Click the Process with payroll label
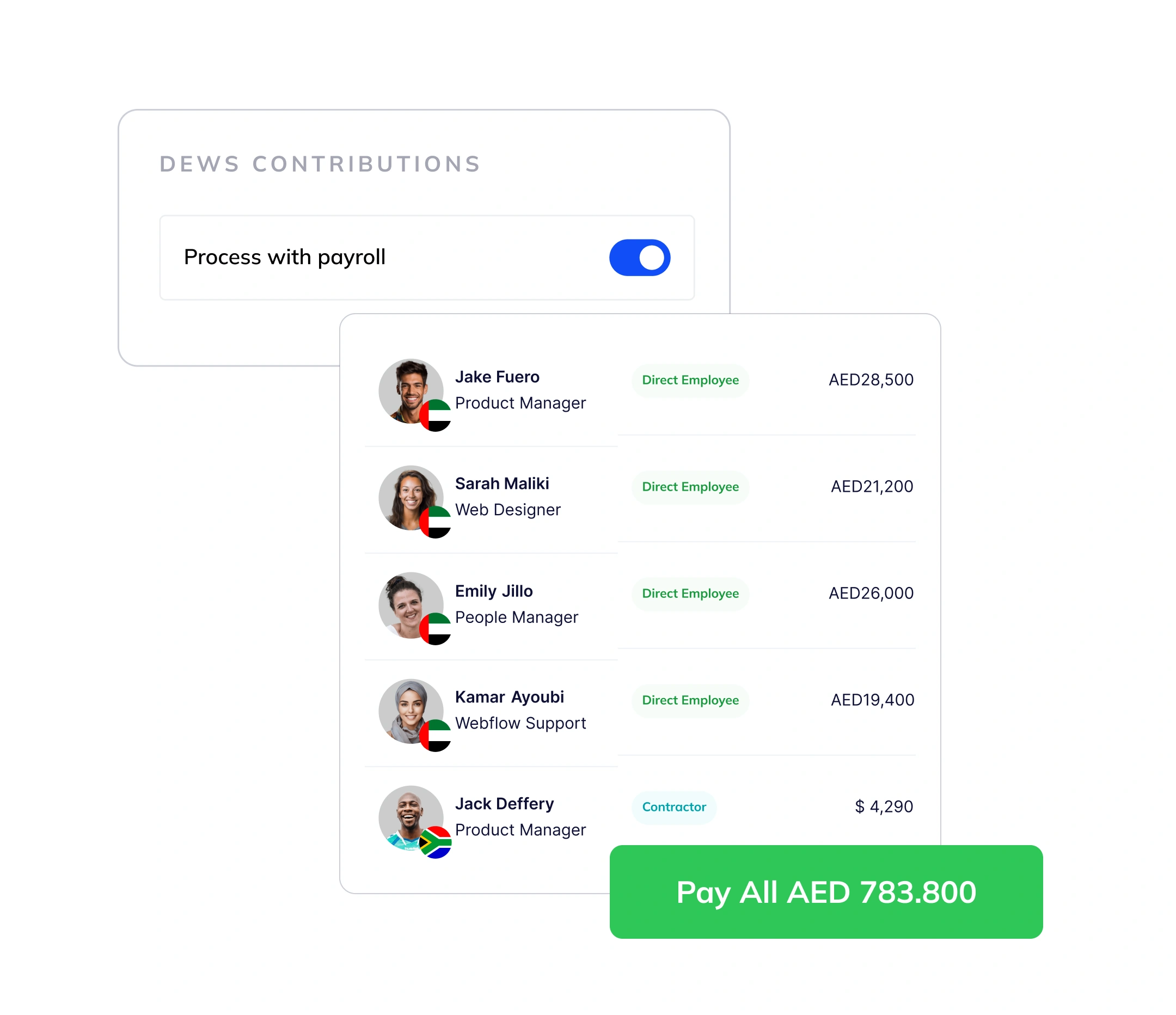Screen dimensions: 1176x1015 [x=284, y=258]
